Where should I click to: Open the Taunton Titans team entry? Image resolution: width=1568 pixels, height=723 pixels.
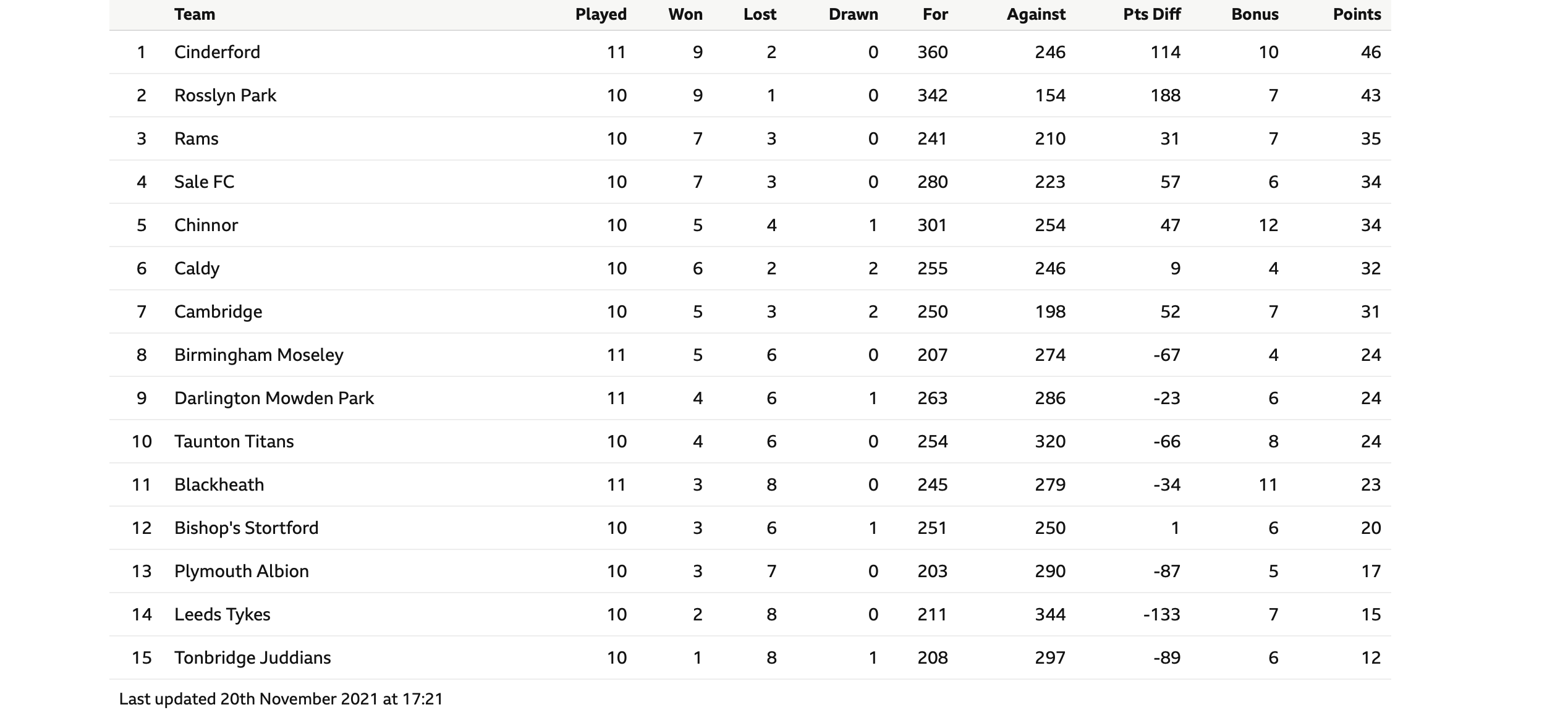[x=234, y=441]
